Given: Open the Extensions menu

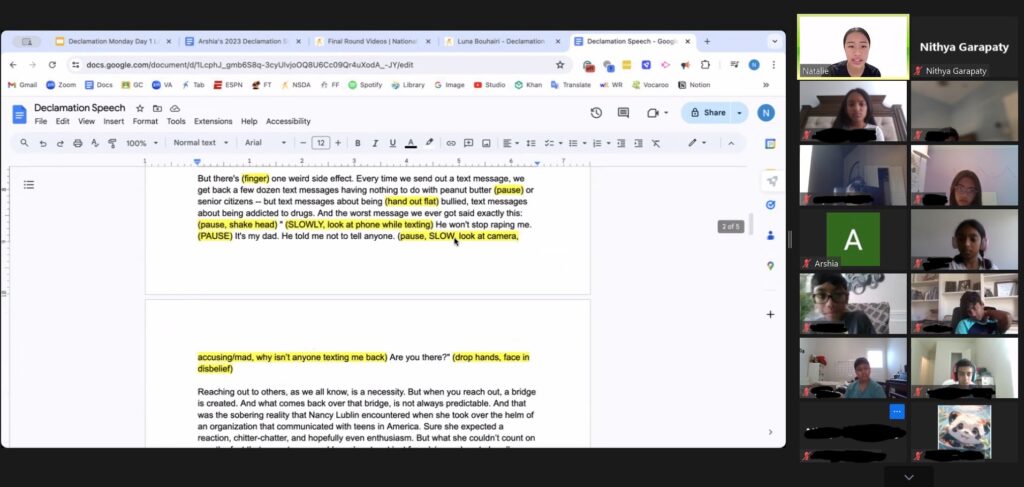Looking at the screenshot, I should click(213, 121).
